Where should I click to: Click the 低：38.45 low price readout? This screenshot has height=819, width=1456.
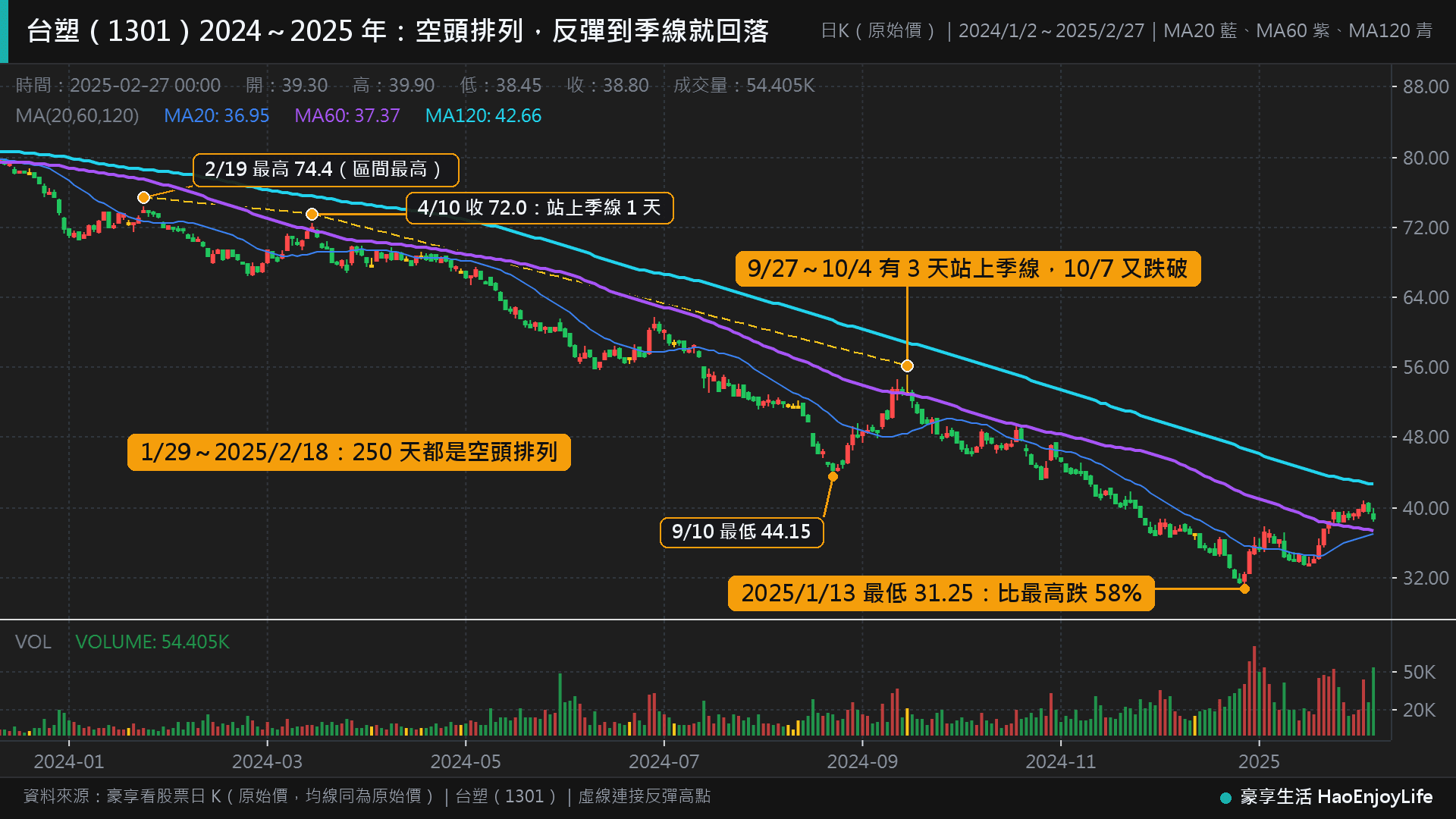pos(500,85)
